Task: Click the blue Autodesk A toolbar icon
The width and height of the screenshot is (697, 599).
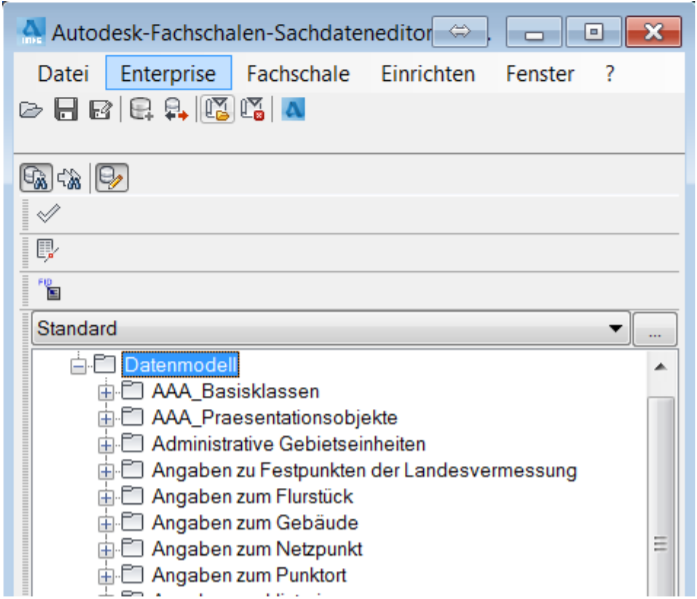Action: (293, 109)
